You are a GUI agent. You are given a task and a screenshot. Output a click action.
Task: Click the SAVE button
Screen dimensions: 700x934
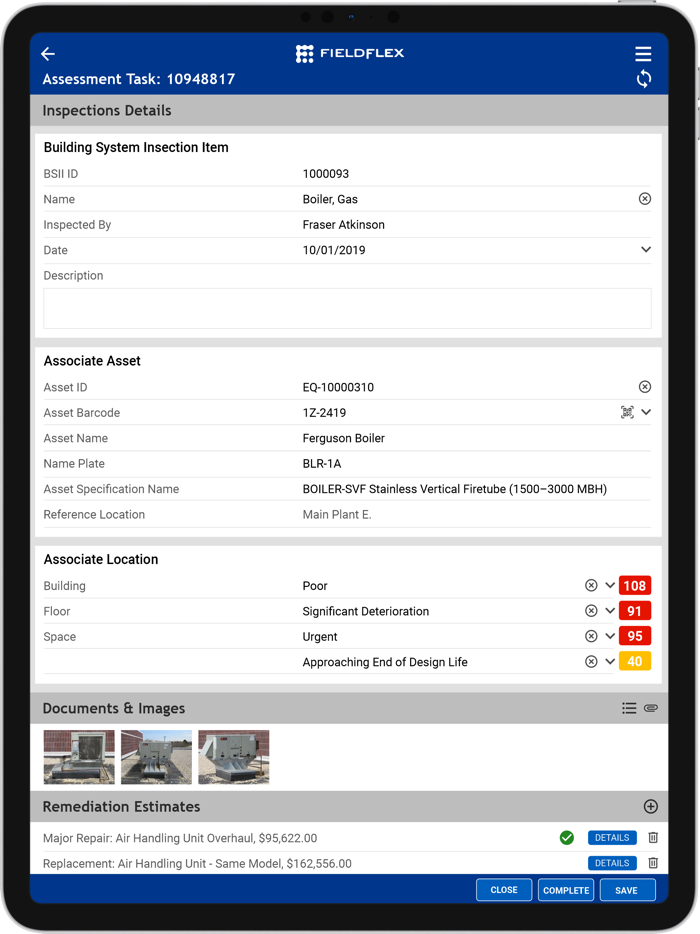(x=627, y=890)
